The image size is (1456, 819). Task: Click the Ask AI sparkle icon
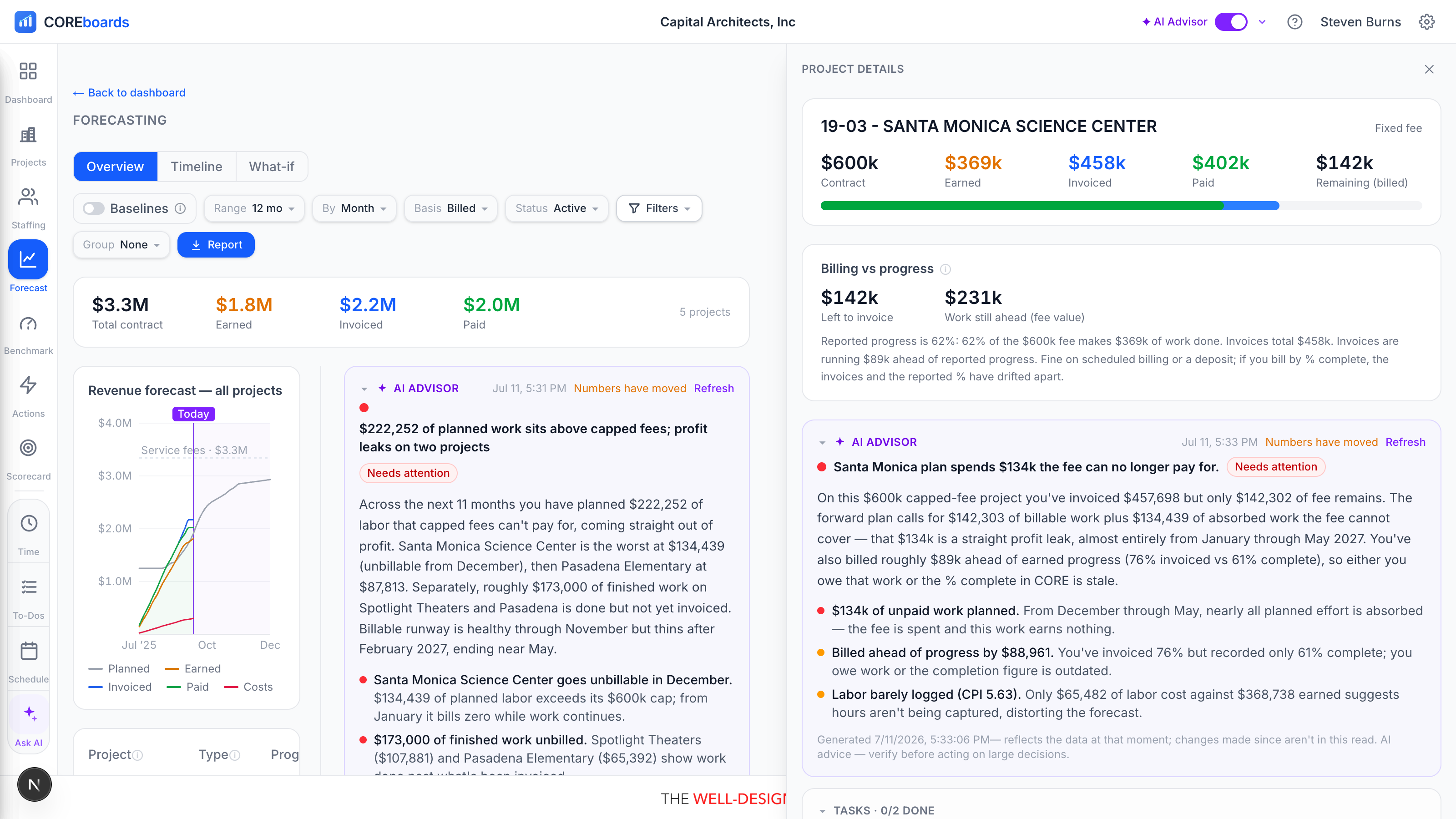coord(30,713)
